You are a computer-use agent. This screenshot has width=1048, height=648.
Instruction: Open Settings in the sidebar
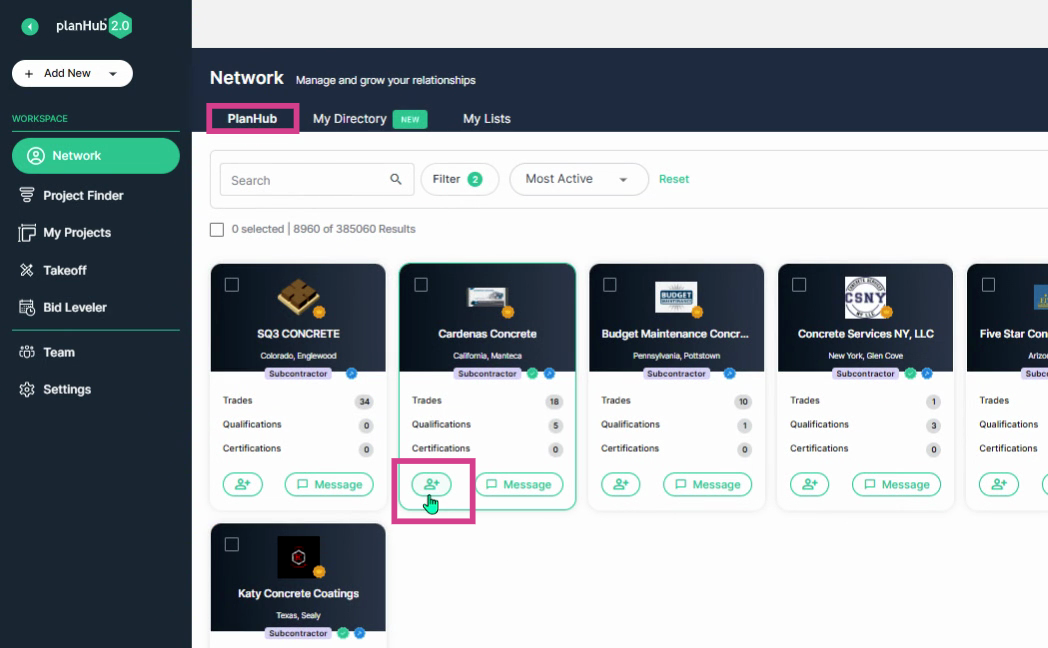pos(67,389)
